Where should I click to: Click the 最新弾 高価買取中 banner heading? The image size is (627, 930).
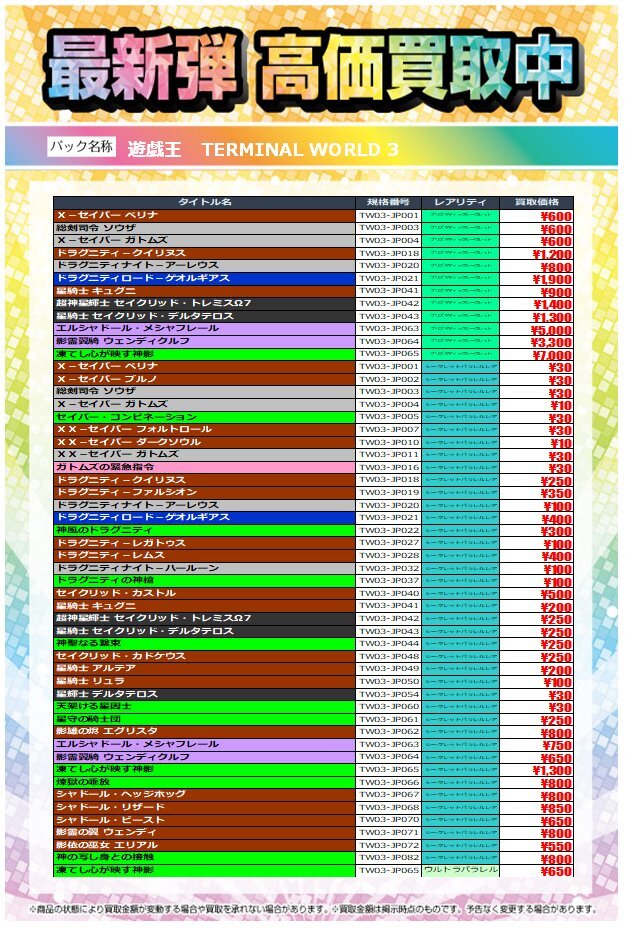tap(313, 70)
